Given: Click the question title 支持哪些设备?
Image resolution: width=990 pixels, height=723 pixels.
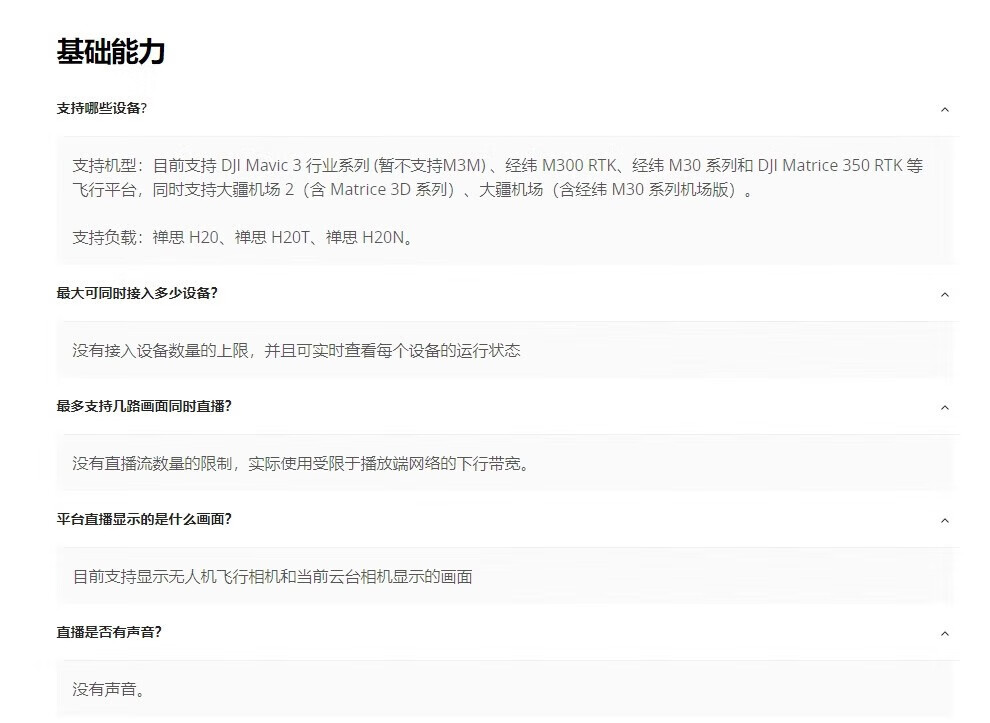Looking at the screenshot, I should [102, 108].
